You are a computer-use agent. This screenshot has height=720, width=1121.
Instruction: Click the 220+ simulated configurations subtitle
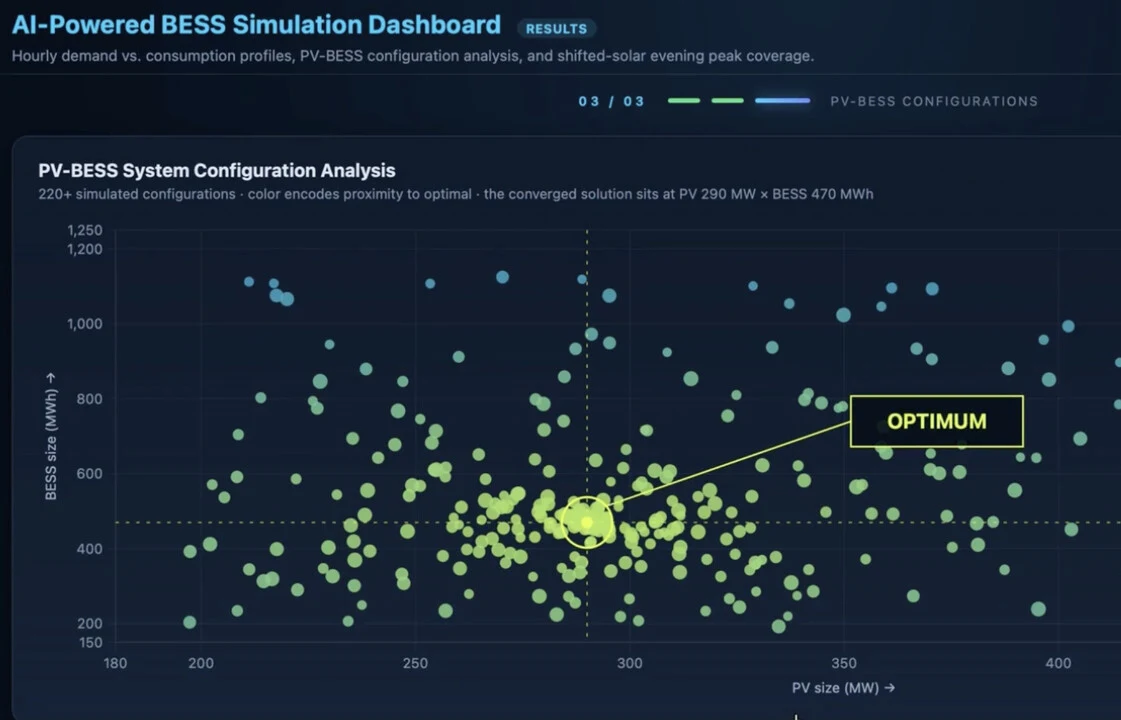455,194
